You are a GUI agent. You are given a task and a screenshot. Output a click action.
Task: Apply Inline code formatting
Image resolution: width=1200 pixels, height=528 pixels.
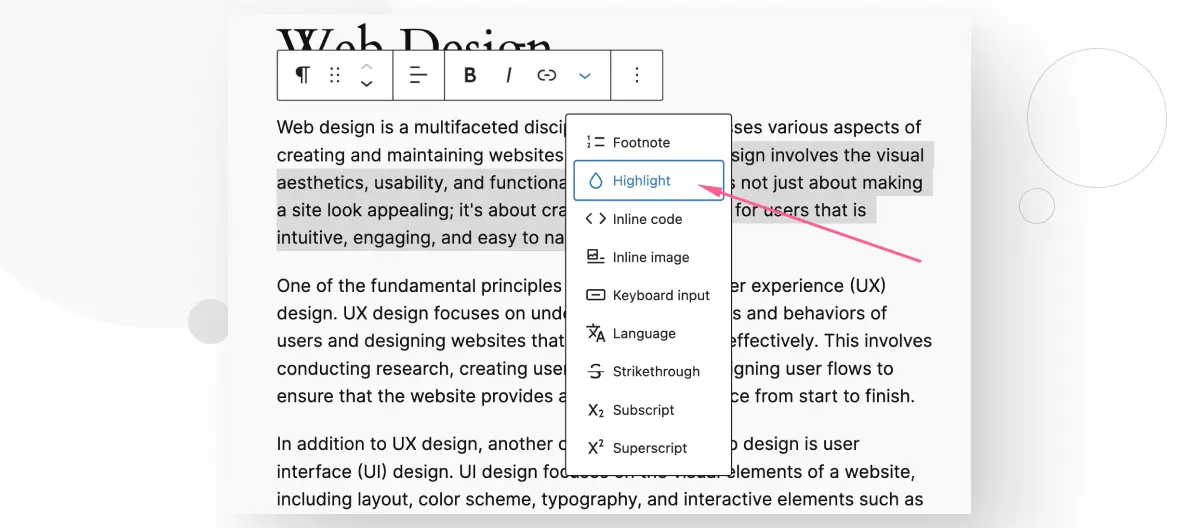point(648,219)
